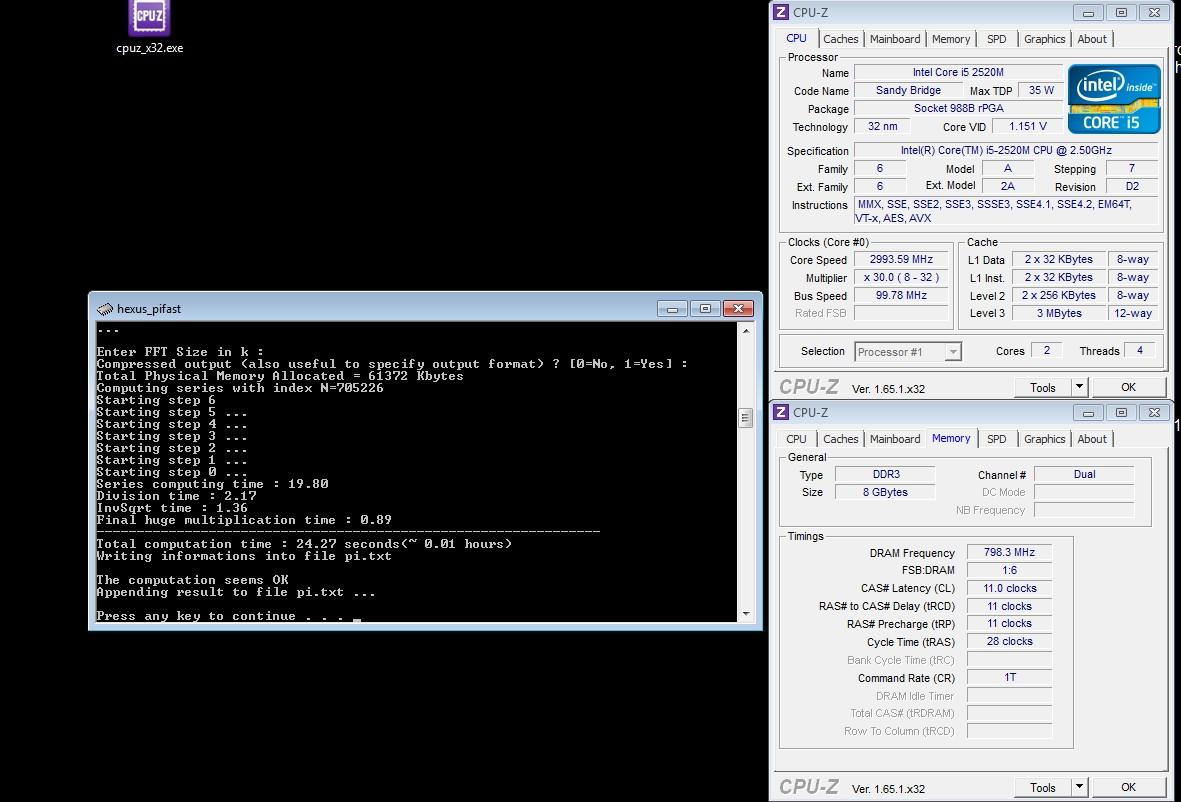Open the cpuz_x32.exe desktop icon

(149, 28)
